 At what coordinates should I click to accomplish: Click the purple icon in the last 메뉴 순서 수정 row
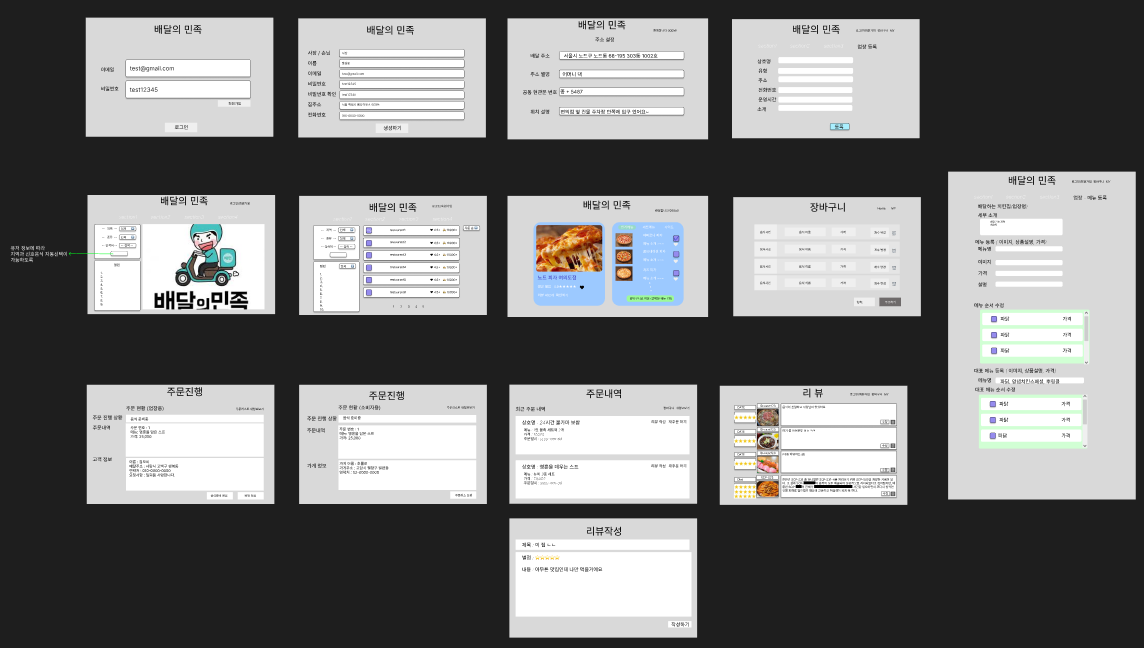click(994, 351)
